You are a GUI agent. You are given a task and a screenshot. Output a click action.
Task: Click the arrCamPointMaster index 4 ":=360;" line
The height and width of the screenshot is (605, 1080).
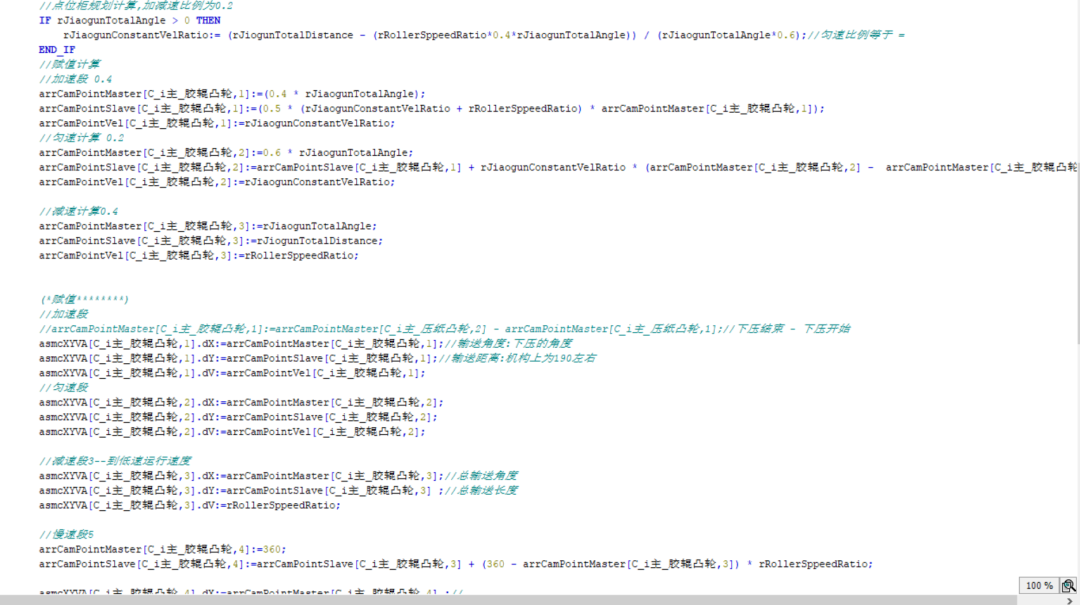(x=163, y=550)
